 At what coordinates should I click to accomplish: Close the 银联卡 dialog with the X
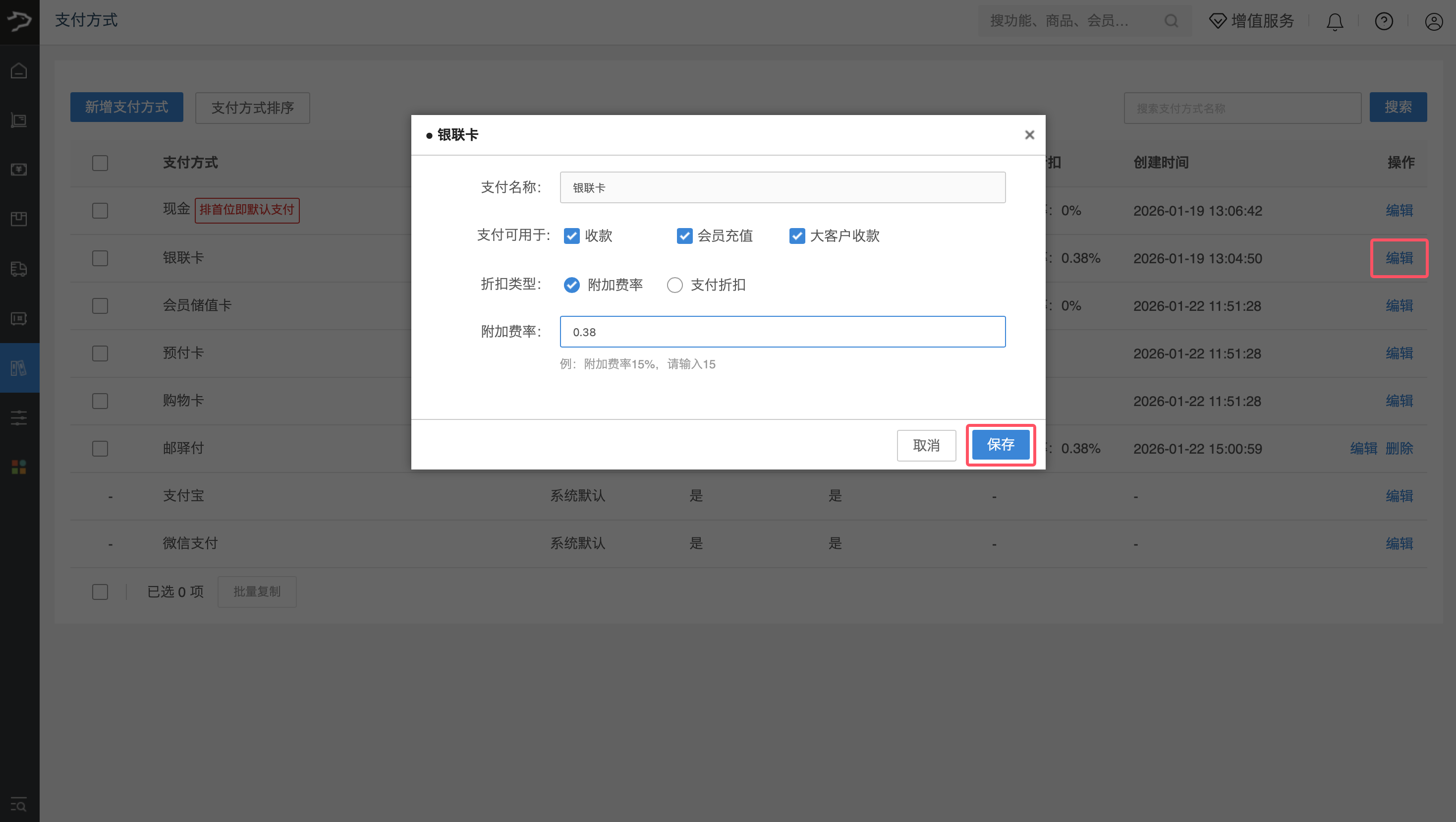tap(1029, 134)
